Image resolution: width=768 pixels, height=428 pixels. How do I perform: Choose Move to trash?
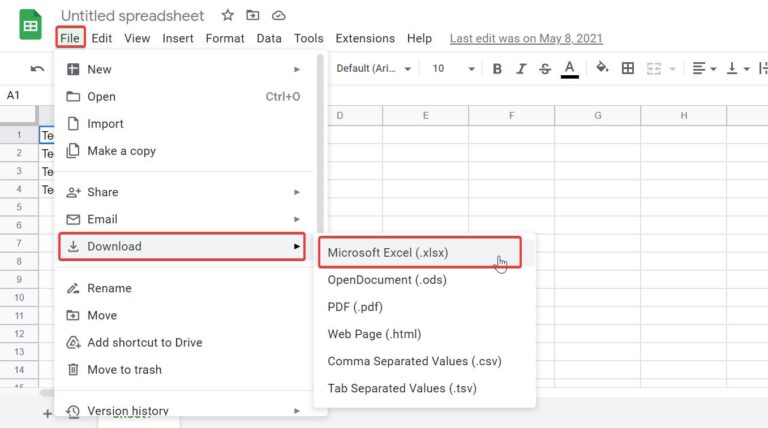pyautogui.click(x=183, y=370)
